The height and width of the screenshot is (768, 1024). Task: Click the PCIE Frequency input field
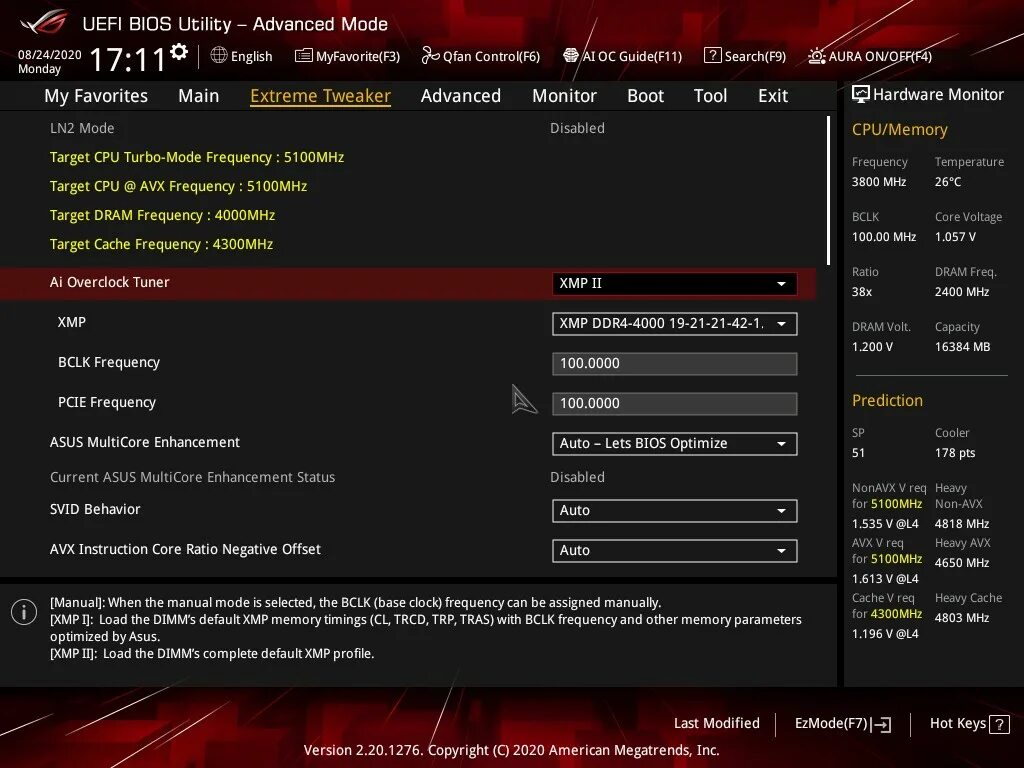pos(674,404)
